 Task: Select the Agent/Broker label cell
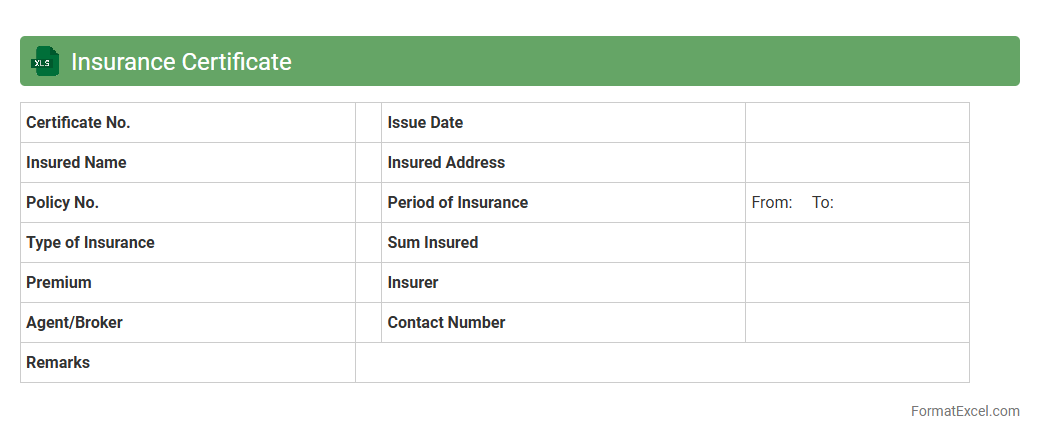pyautogui.click(x=187, y=323)
